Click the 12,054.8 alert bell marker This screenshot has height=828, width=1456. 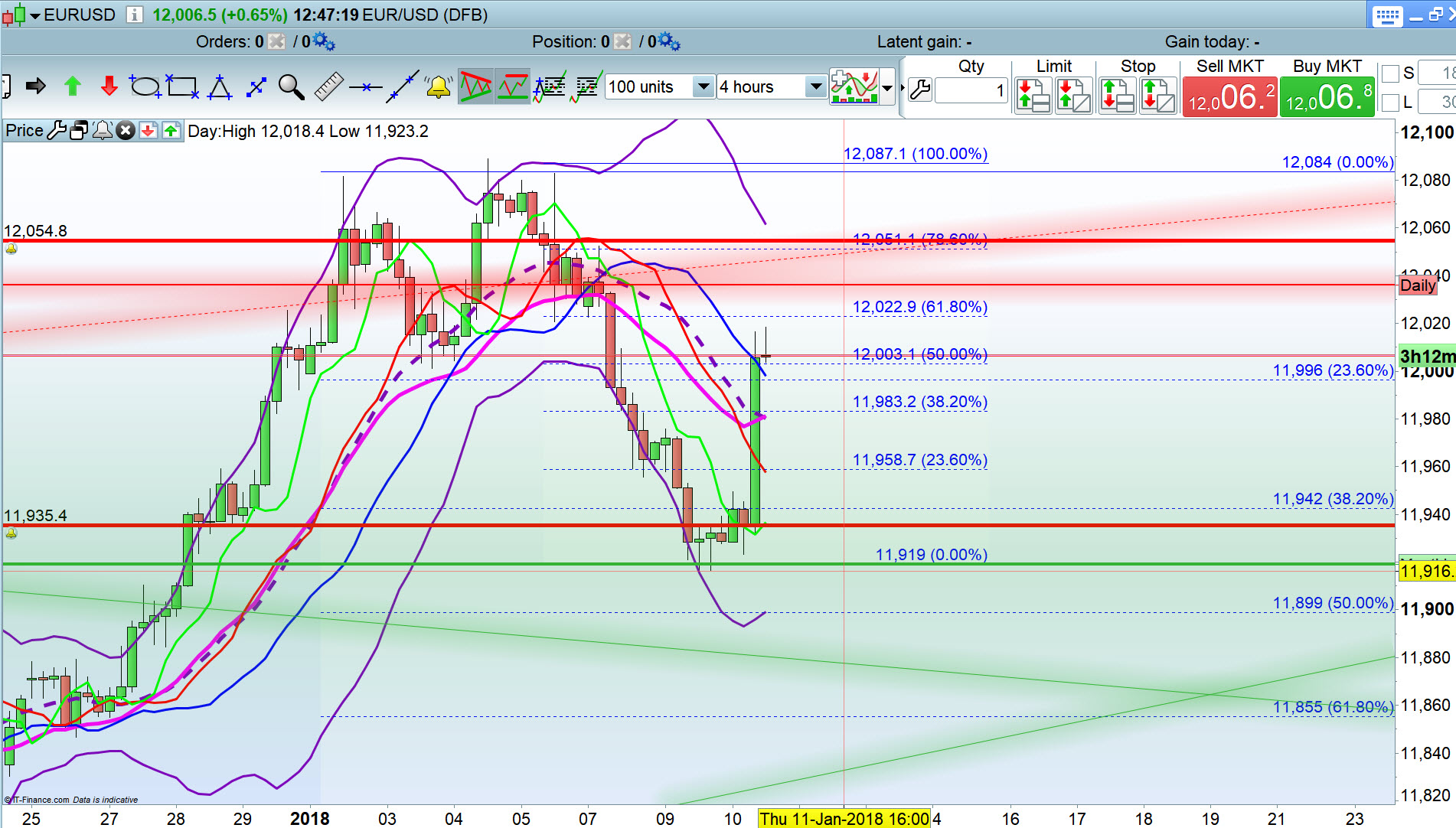(11, 249)
